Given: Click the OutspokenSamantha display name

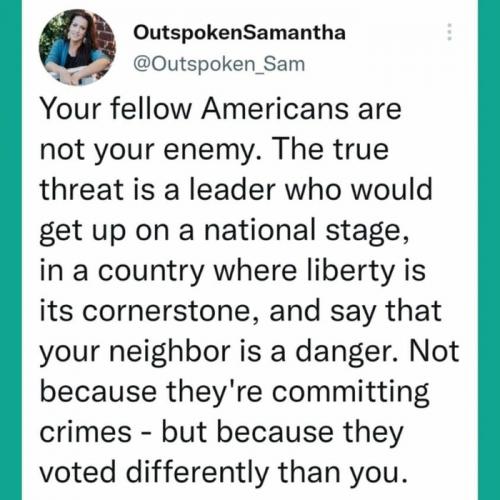Looking at the screenshot, I should point(239,33).
